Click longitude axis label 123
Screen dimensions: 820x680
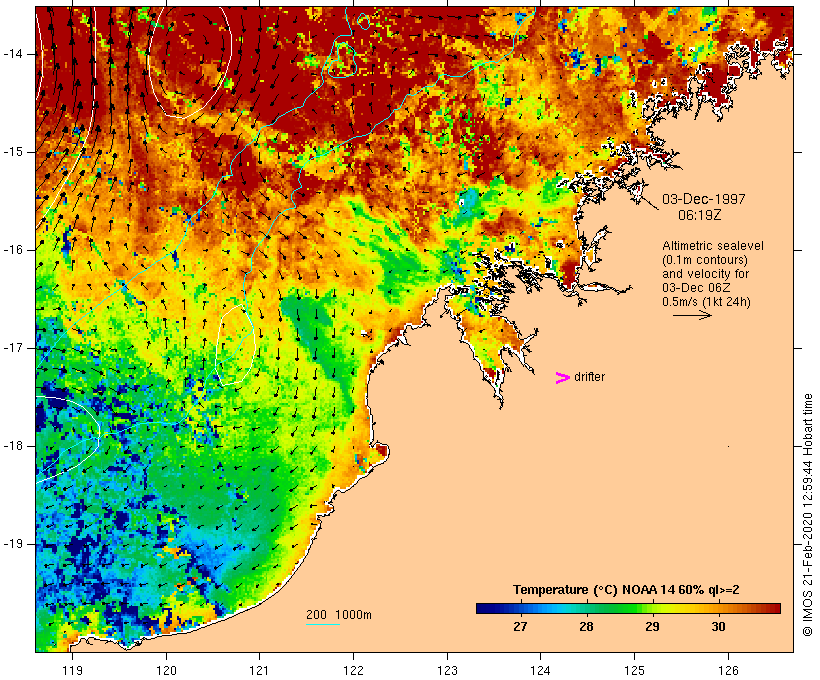(447, 671)
